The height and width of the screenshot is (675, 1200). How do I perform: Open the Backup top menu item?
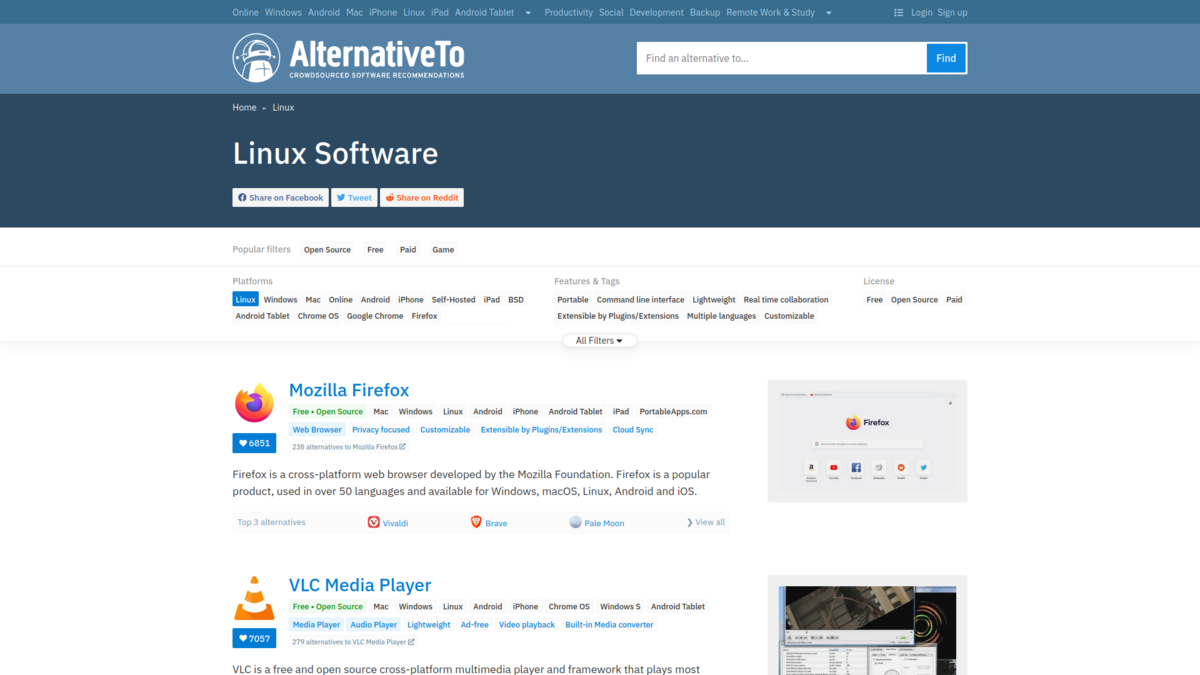click(705, 13)
